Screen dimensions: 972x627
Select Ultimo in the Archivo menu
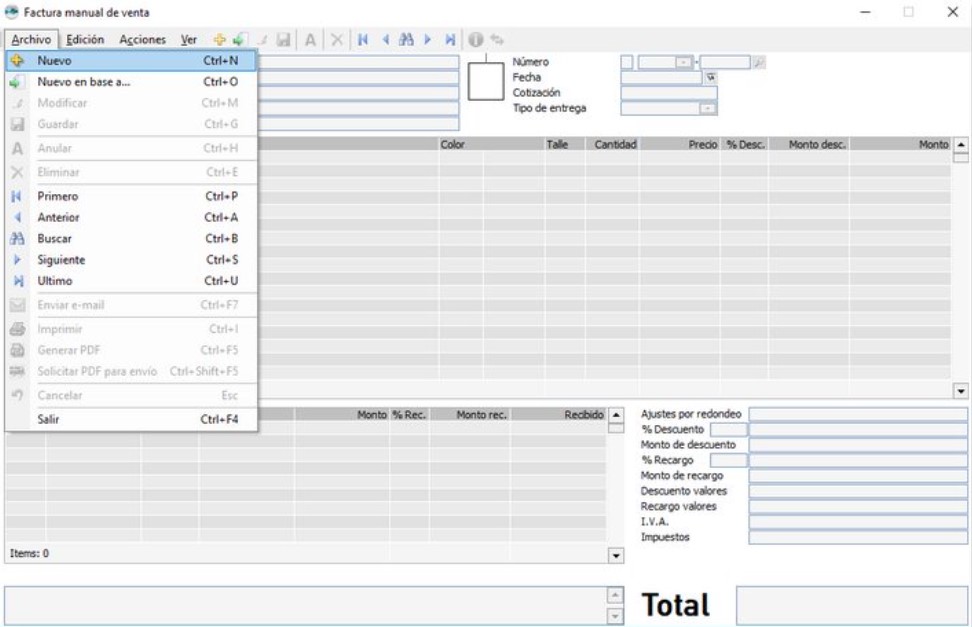(55, 281)
